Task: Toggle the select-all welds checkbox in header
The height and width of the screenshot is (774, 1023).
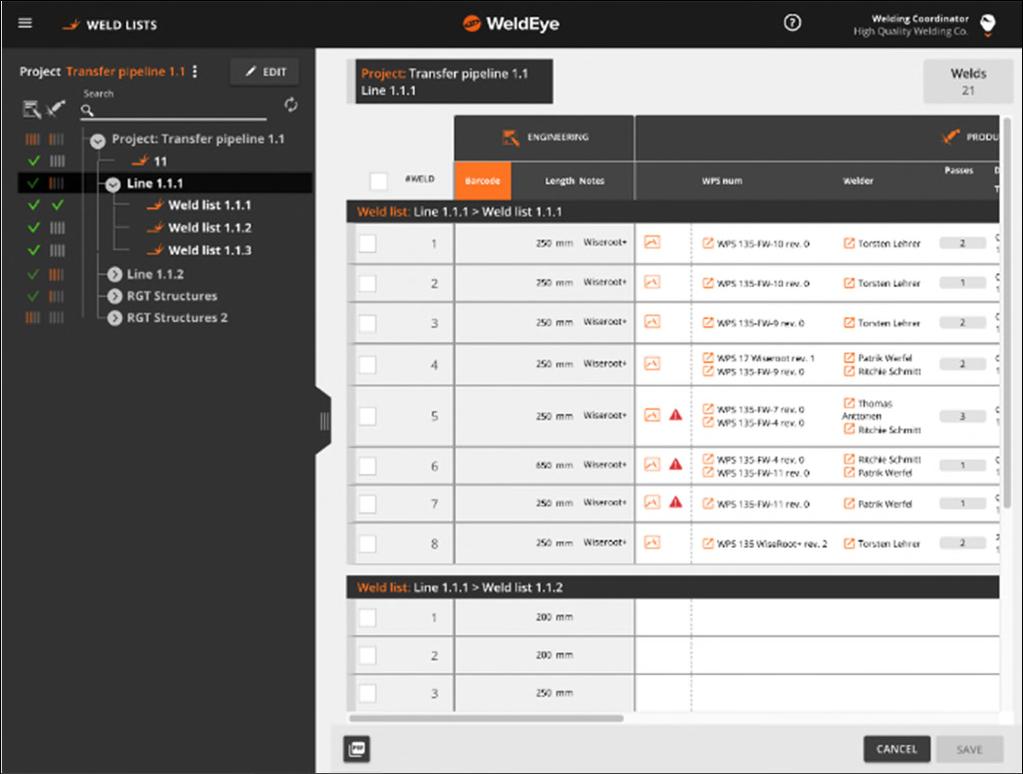Action: click(x=378, y=181)
